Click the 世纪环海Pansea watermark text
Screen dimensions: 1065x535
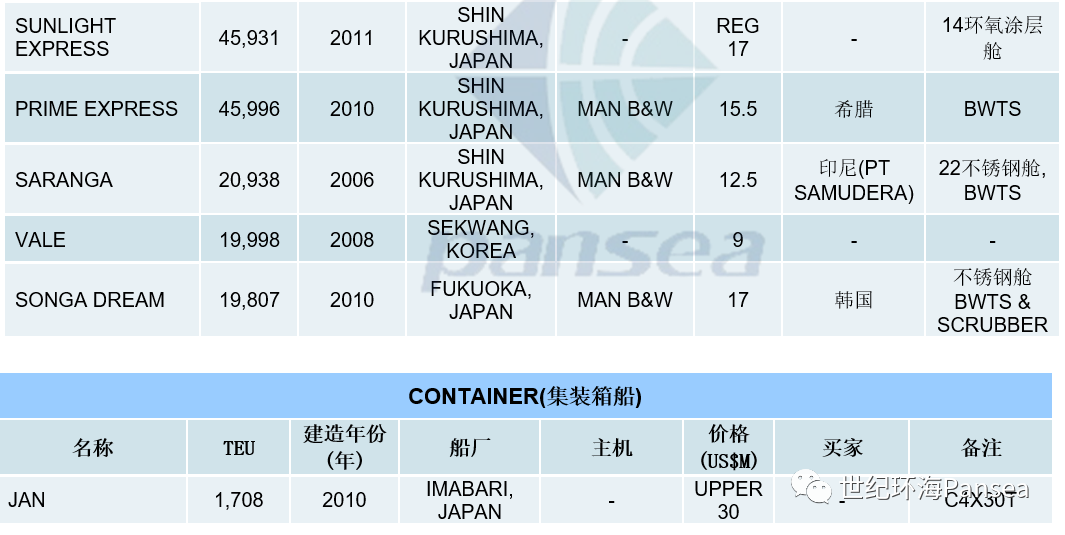click(935, 488)
